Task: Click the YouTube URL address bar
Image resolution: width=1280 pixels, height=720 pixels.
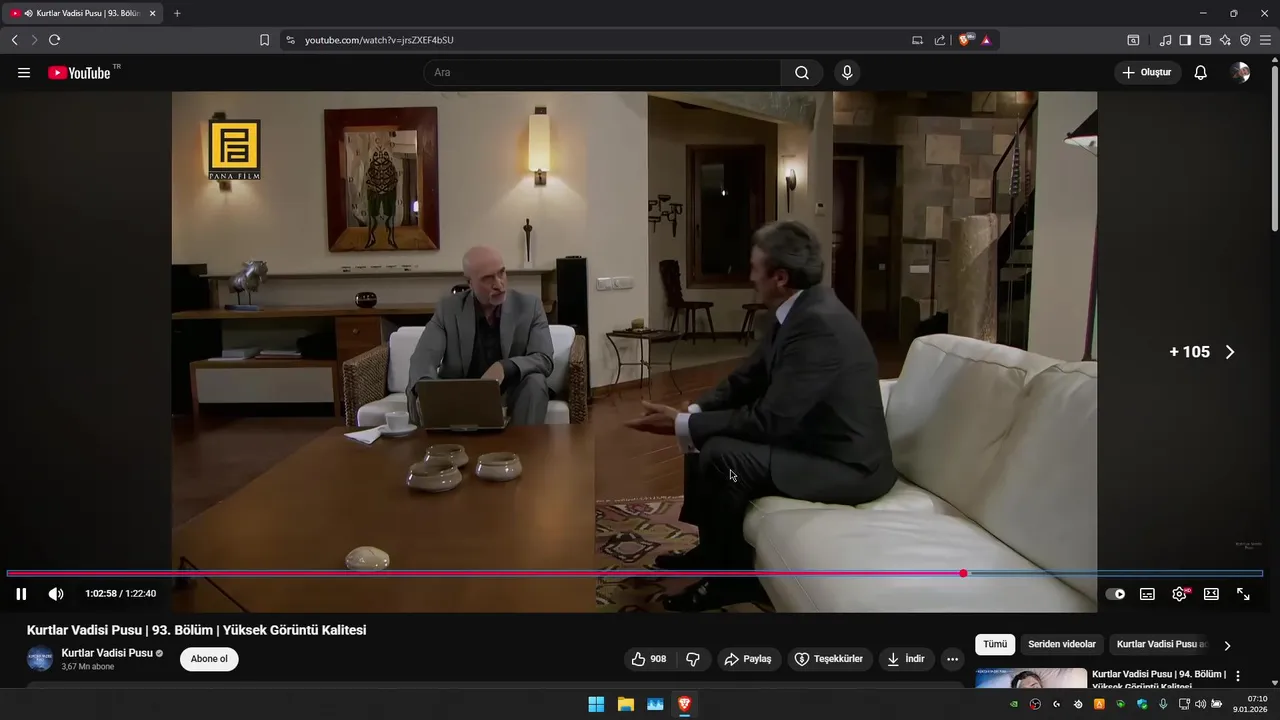Action: (600, 40)
